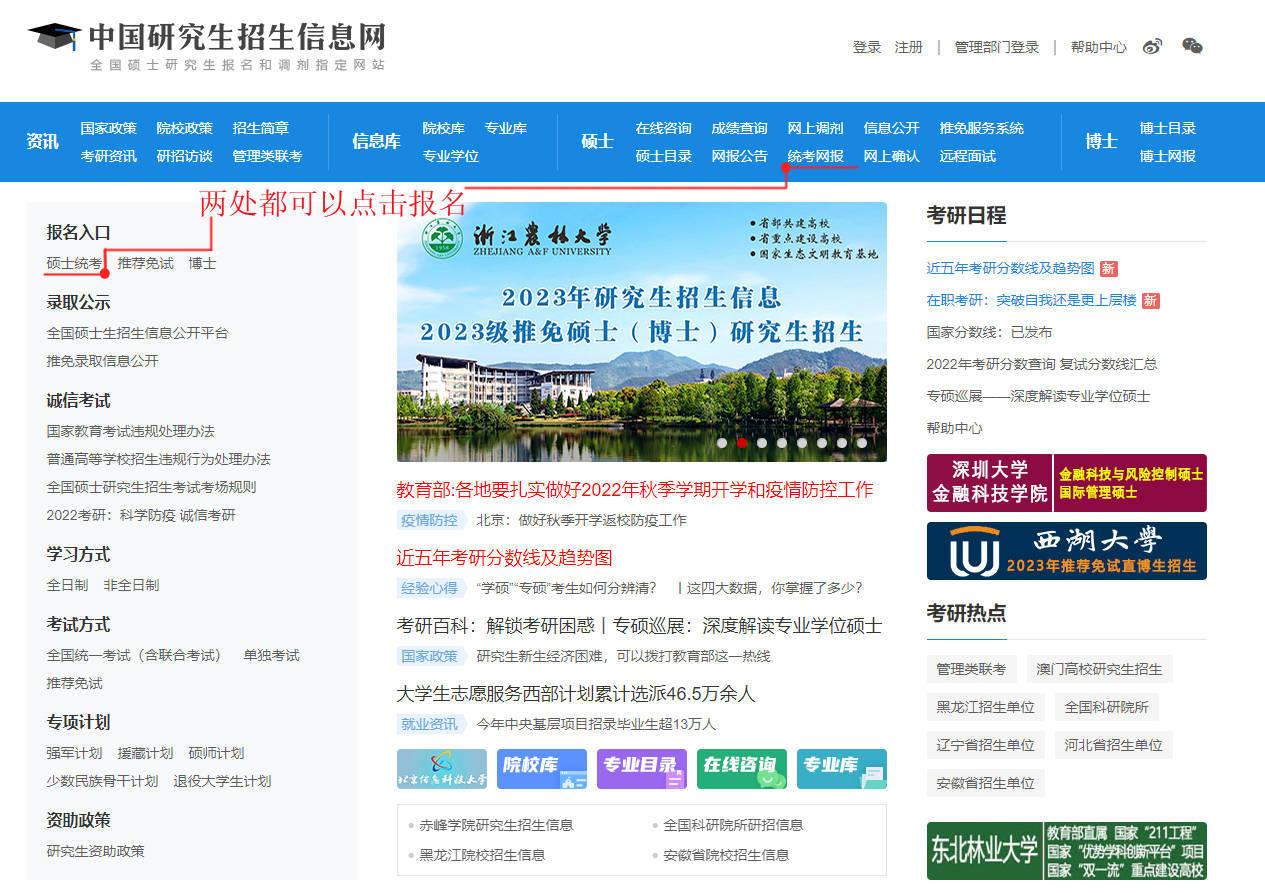Open 成绩查询 in the navigation bar
The image size is (1265, 893).
tap(740, 128)
